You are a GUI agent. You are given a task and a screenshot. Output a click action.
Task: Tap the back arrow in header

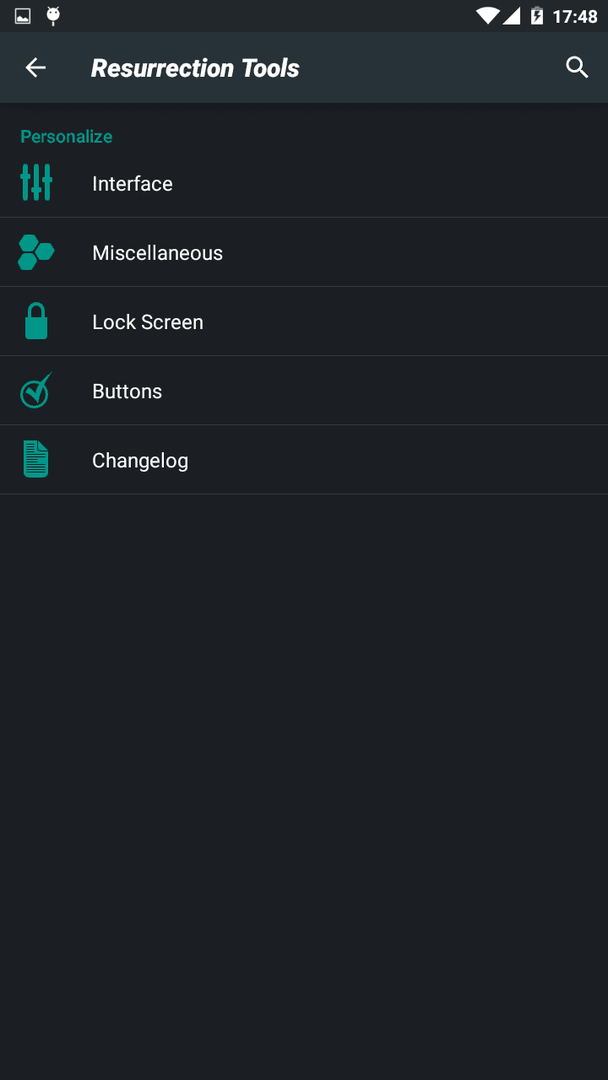(x=36, y=68)
